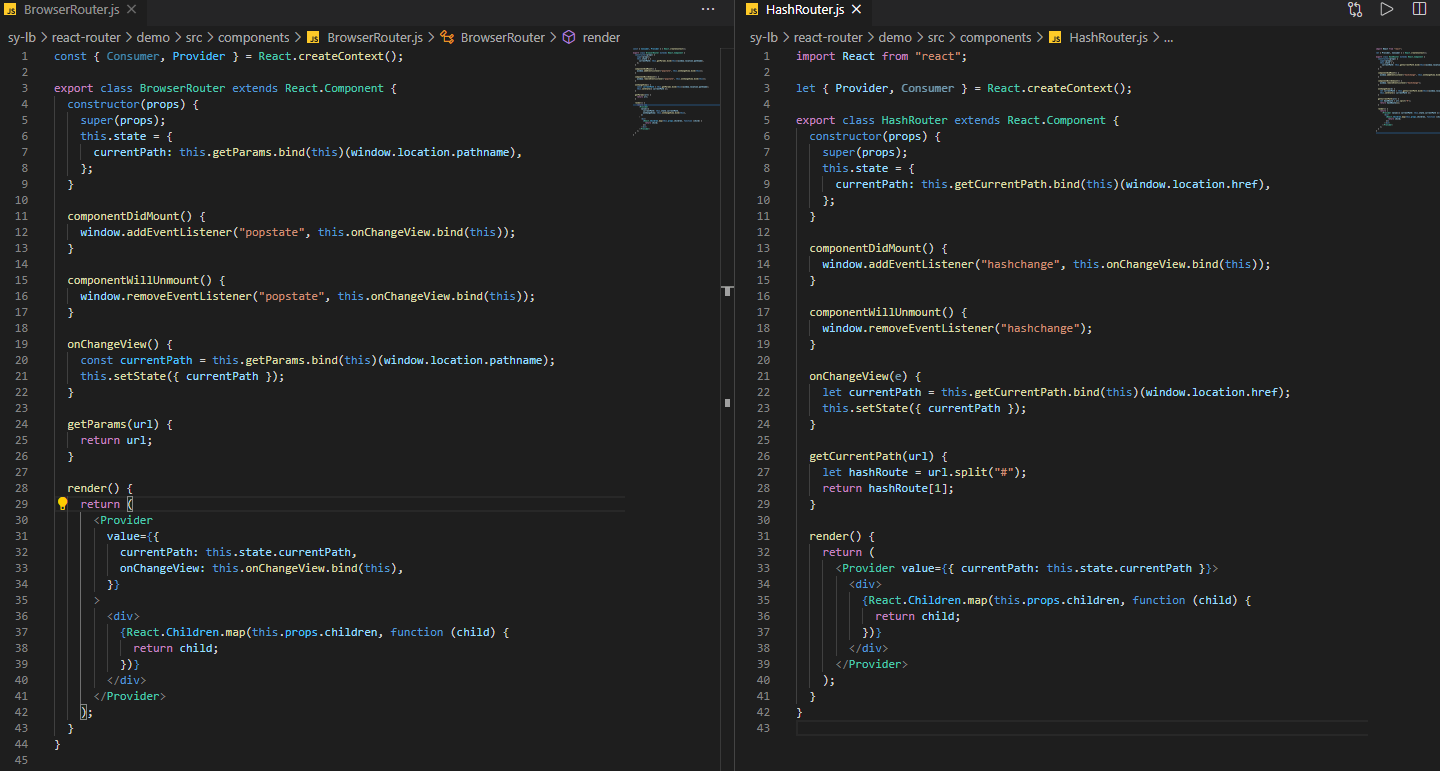Open src breadcrumb in left editor

(x=194, y=37)
